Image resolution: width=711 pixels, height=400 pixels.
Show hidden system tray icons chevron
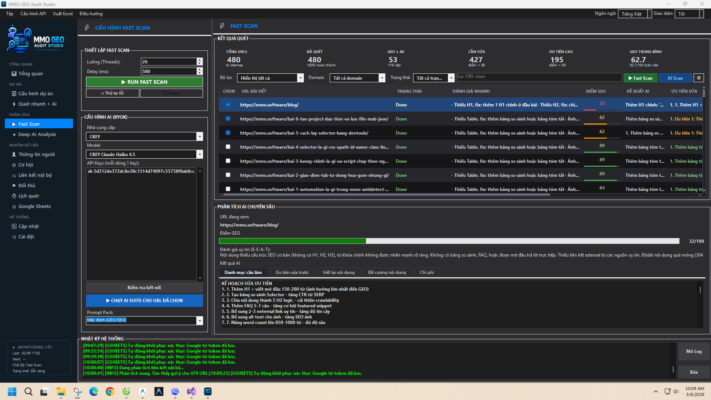[656, 391]
